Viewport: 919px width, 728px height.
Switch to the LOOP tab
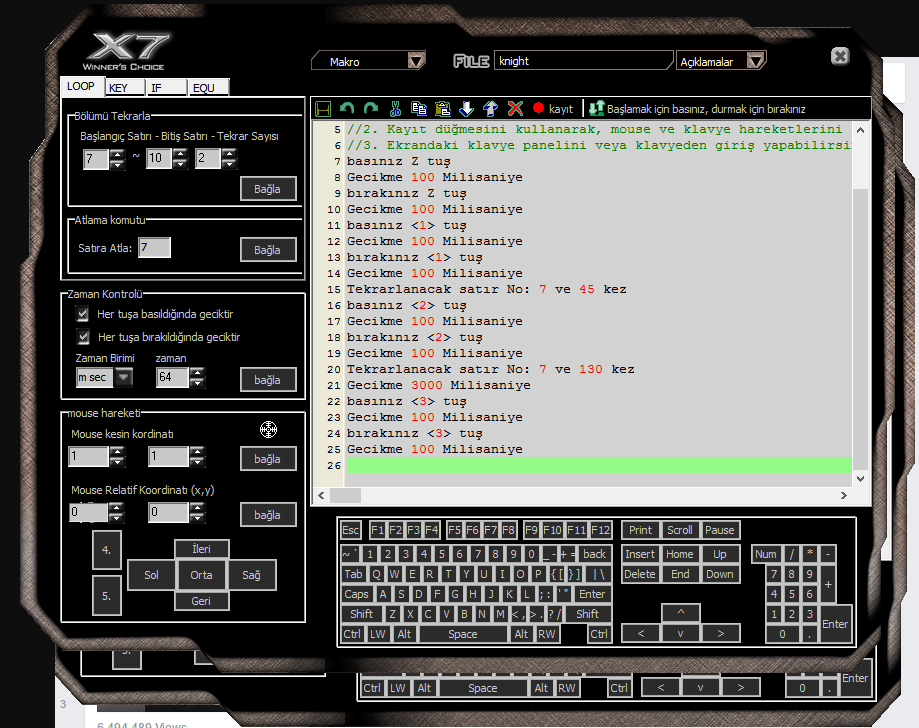click(82, 87)
